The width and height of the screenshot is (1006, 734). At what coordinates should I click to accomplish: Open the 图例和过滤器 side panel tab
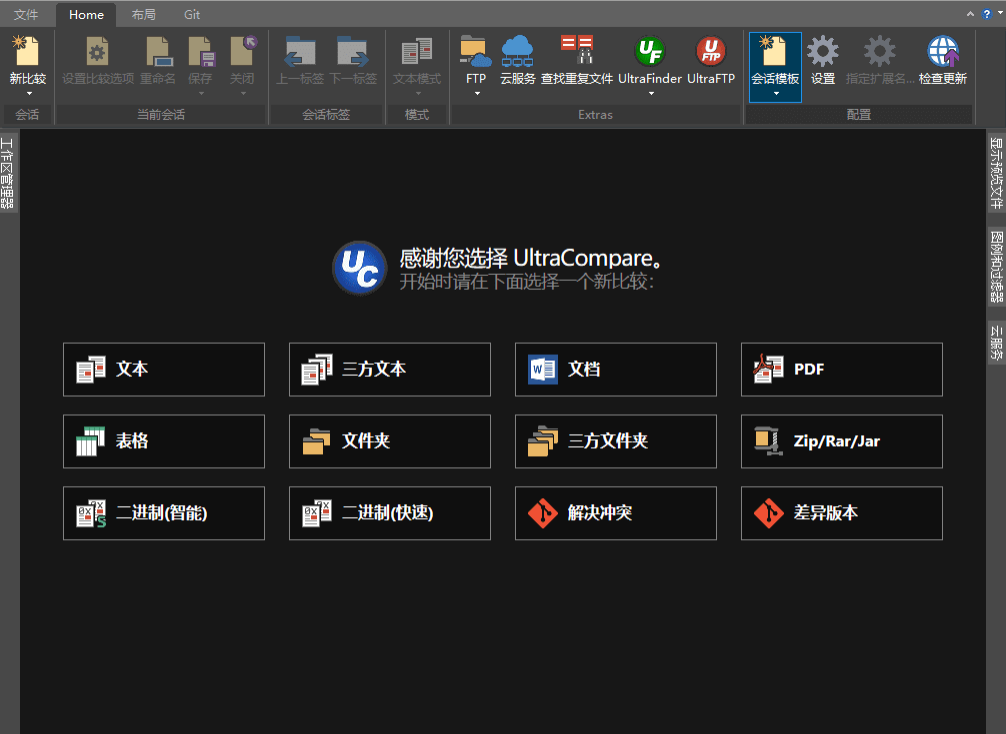coord(996,266)
